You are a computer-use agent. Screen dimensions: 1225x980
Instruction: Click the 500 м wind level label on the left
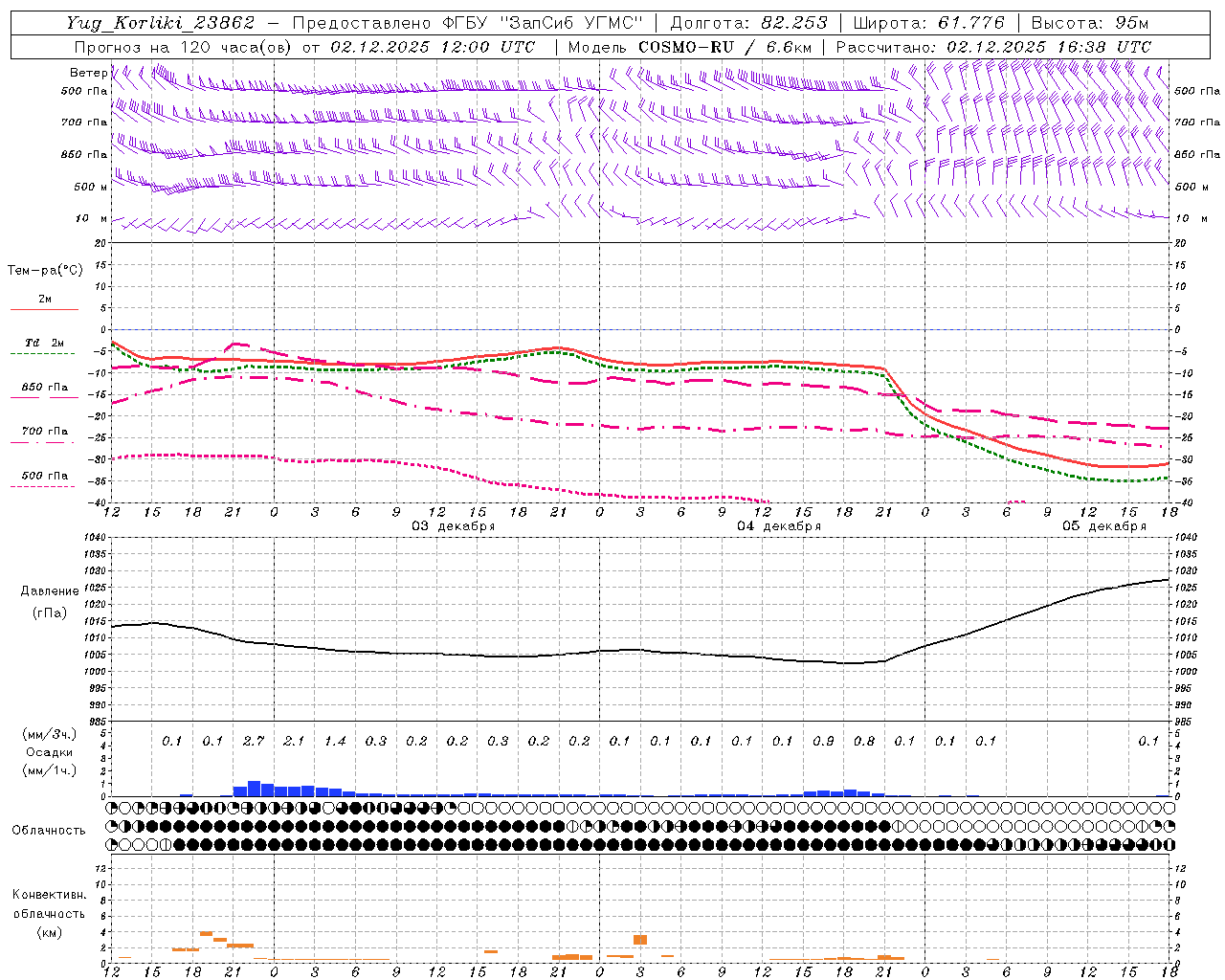(x=92, y=187)
